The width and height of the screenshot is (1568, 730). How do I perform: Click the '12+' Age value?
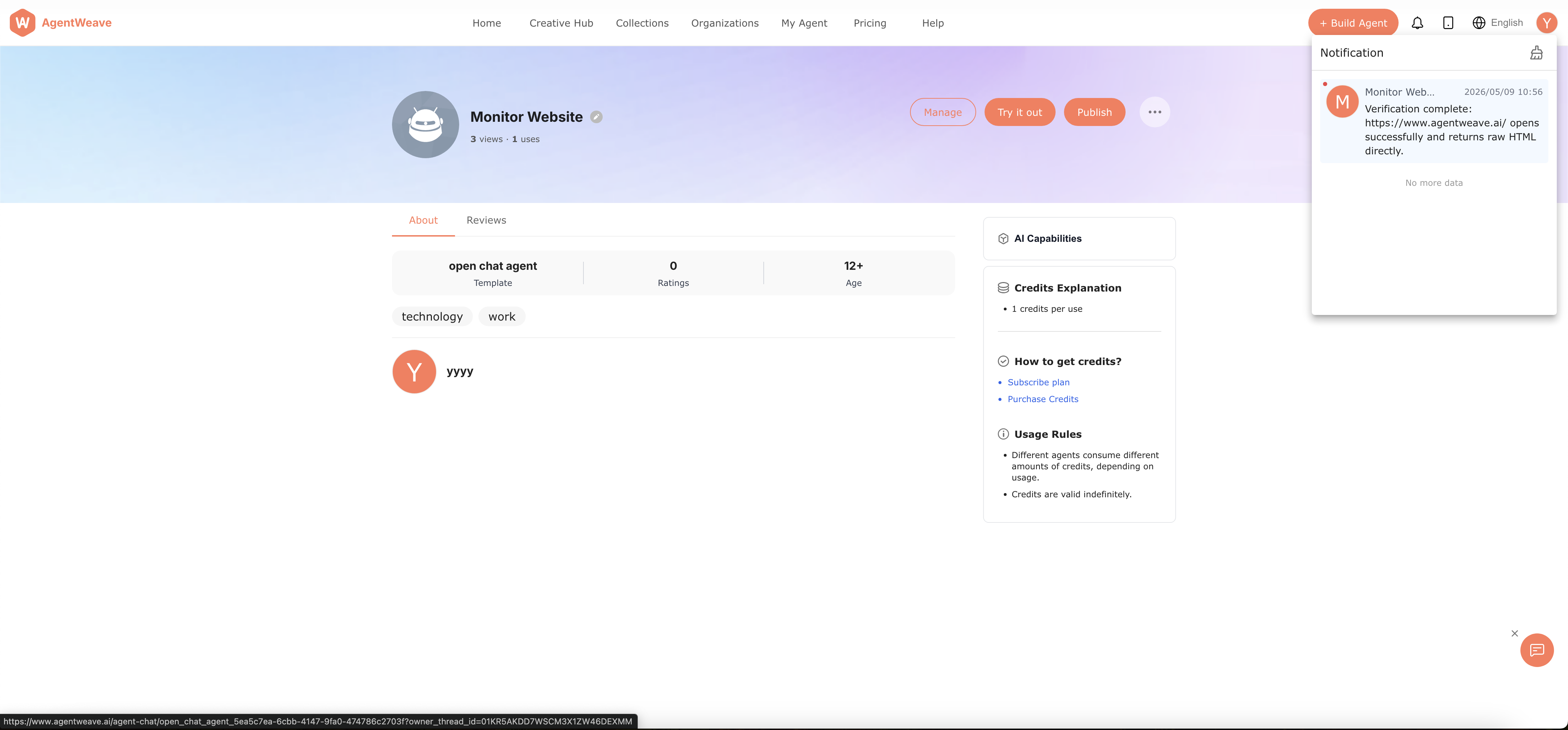coord(853,266)
